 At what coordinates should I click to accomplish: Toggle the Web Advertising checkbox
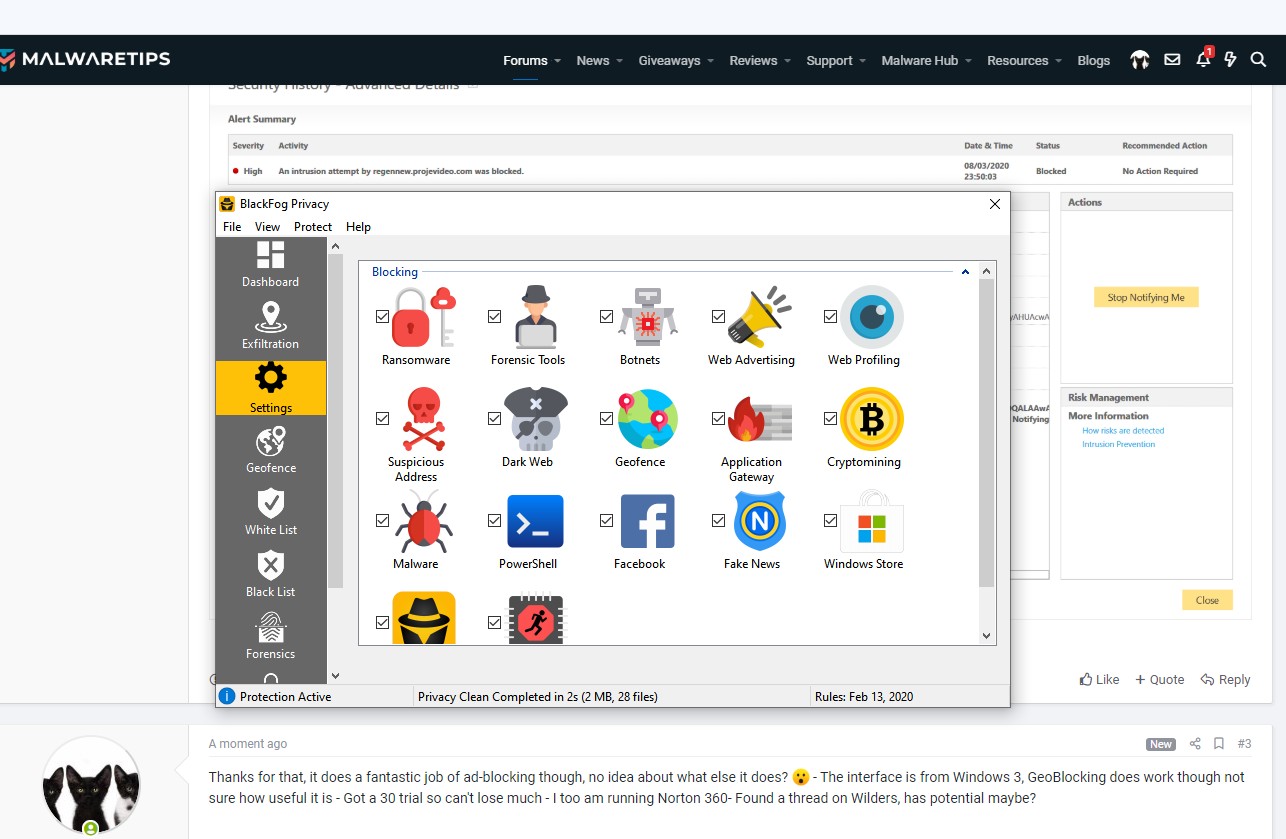point(718,316)
